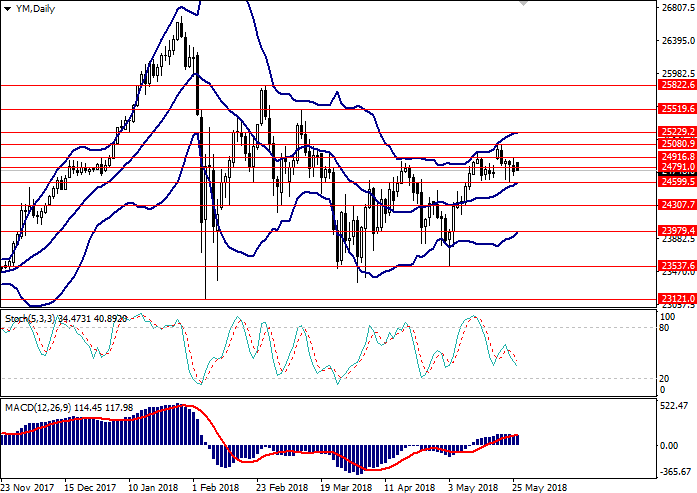697x493 pixels.
Task: Click the YM,Daily chart title
Action: click(35, 8)
